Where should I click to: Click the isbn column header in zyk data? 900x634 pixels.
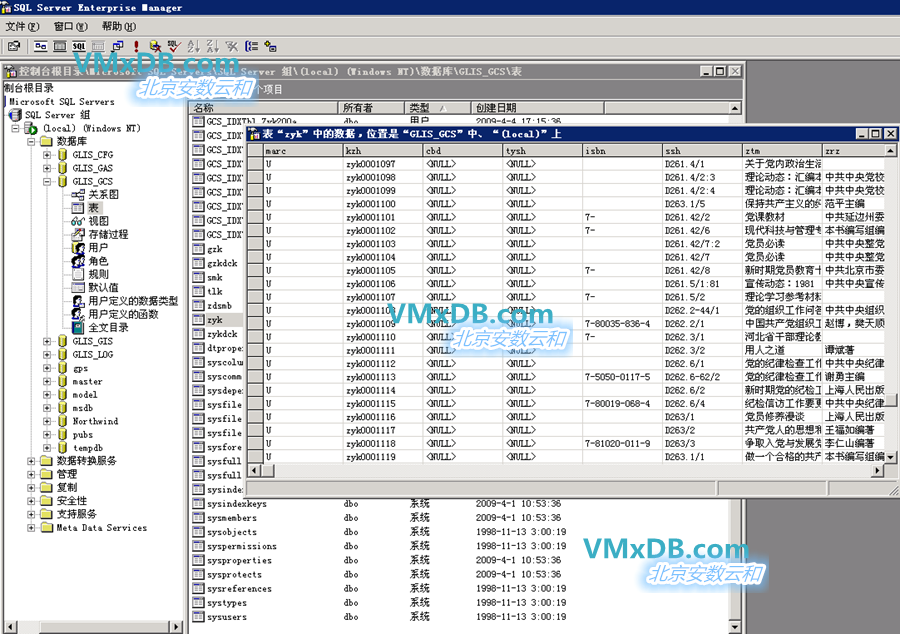pos(622,151)
